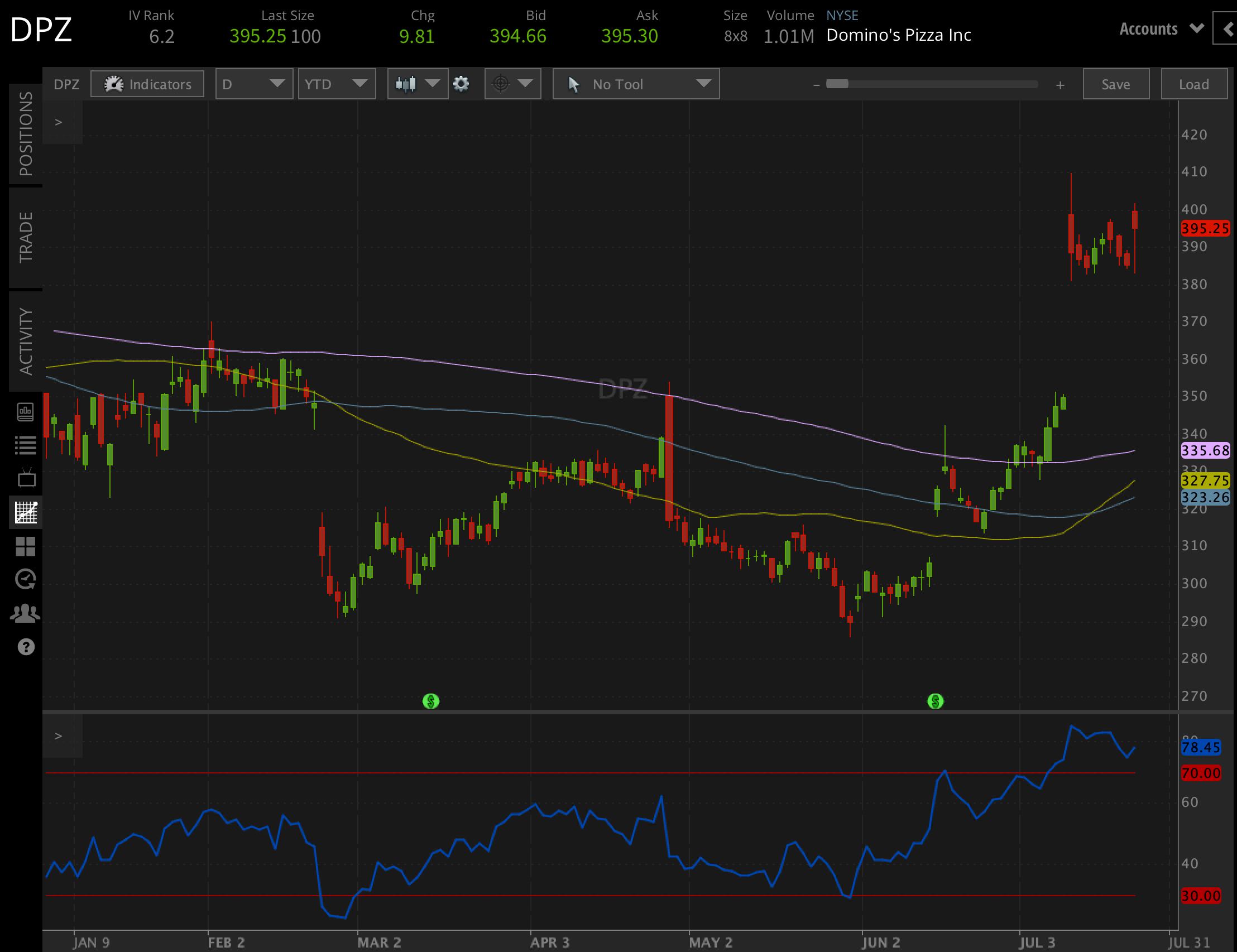Open the Indicators studies panel
Image resolution: width=1237 pixels, height=952 pixels.
tap(147, 83)
